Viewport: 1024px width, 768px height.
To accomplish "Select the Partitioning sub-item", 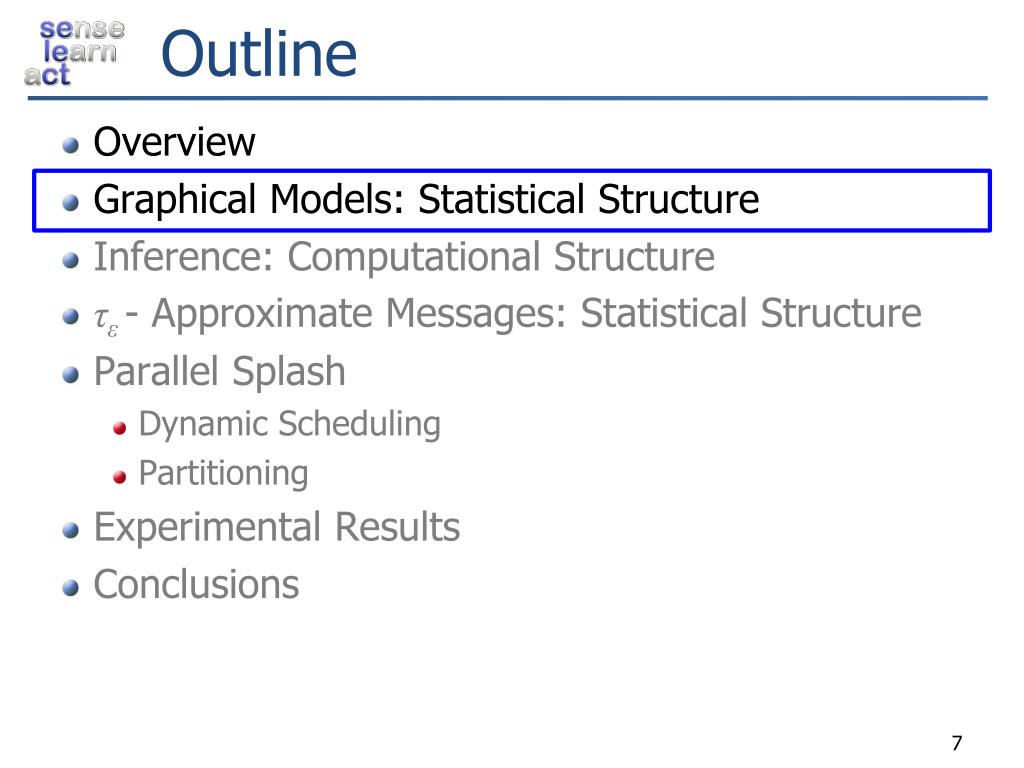I will (x=223, y=474).
